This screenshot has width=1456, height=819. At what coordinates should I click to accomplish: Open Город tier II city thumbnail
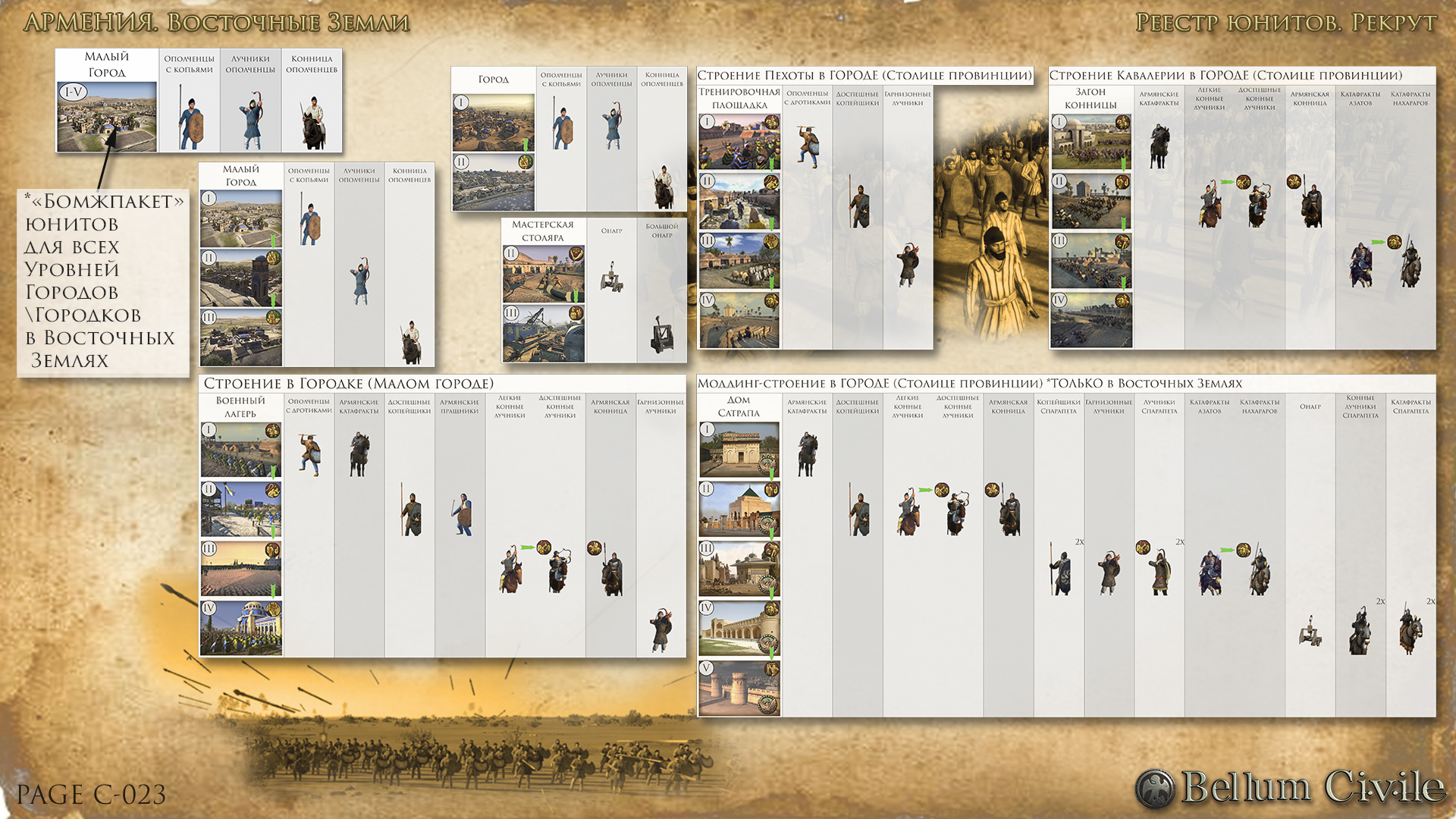[x=494, y=182]
